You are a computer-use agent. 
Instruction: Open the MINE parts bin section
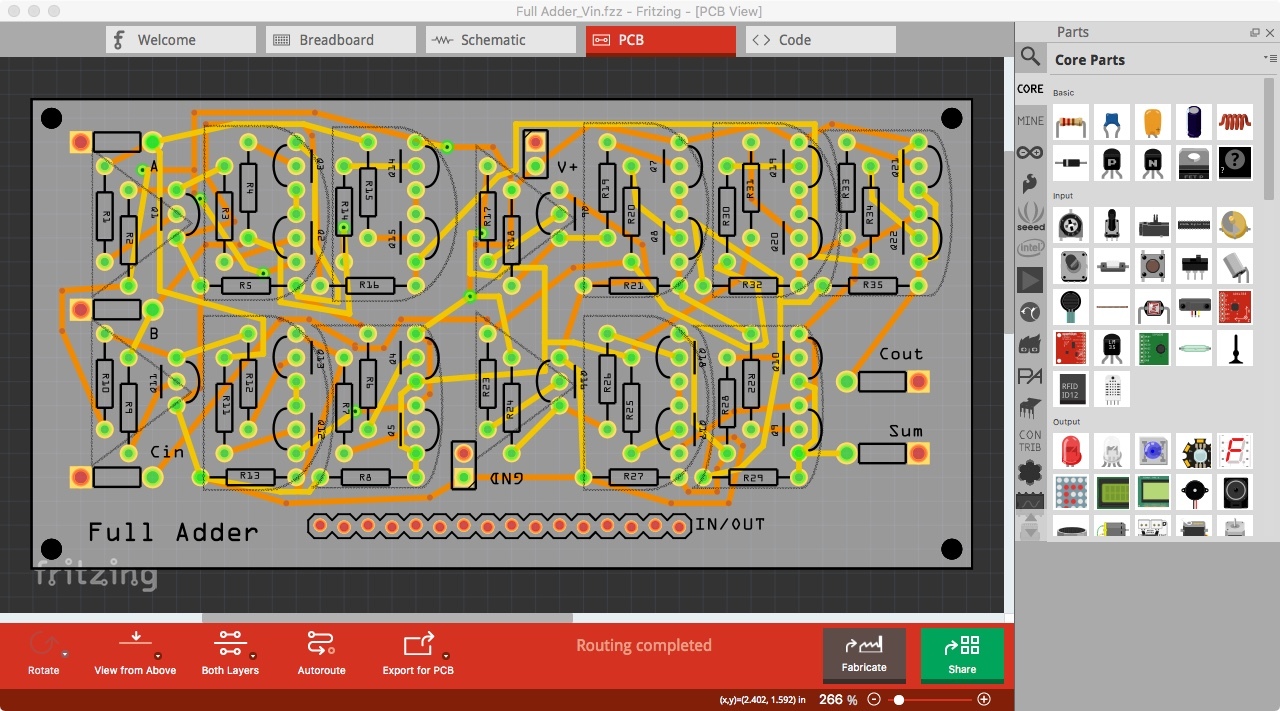point(1030,121)
